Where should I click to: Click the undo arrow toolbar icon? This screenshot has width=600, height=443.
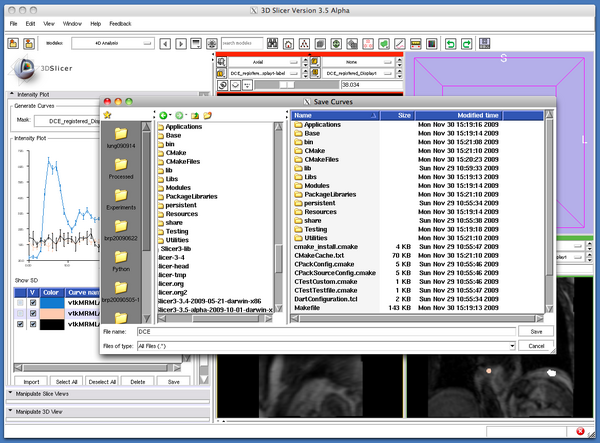point(450,44)
